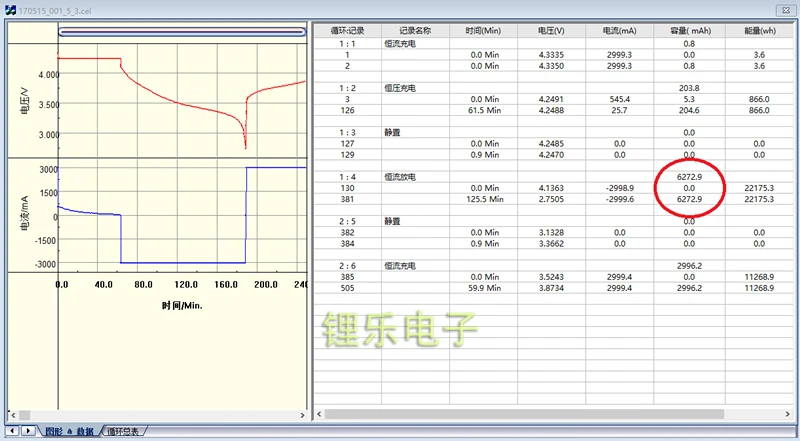The image size is (800, 441).
Task: Click the 时间/Min. axis label under the chart
Action: (182, 306)
